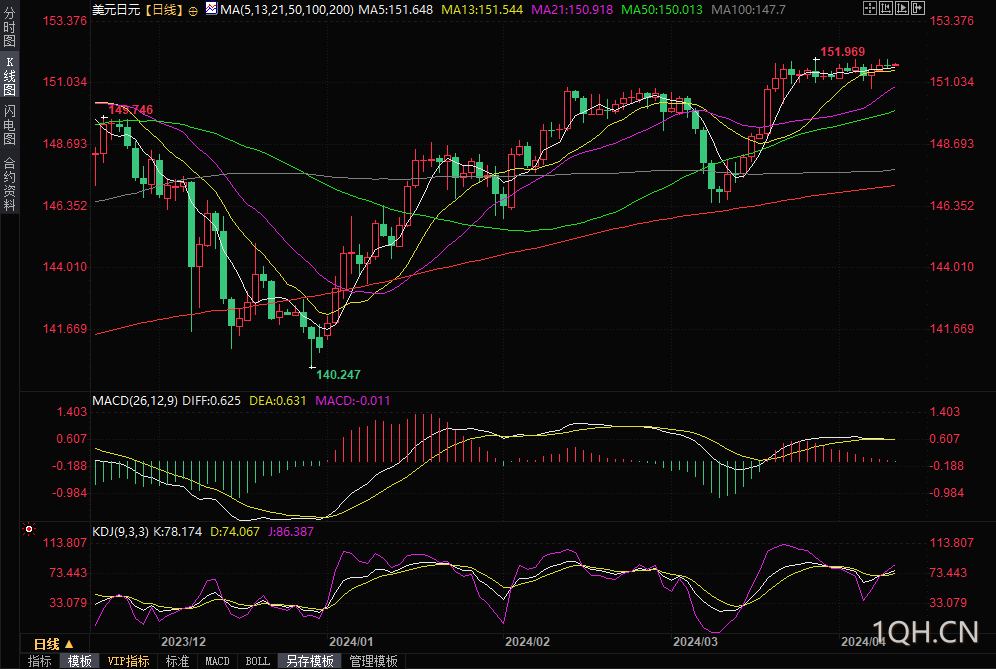Click the 【日线】 period label in title
Screen dimensions: 996x669
[165, 10]
